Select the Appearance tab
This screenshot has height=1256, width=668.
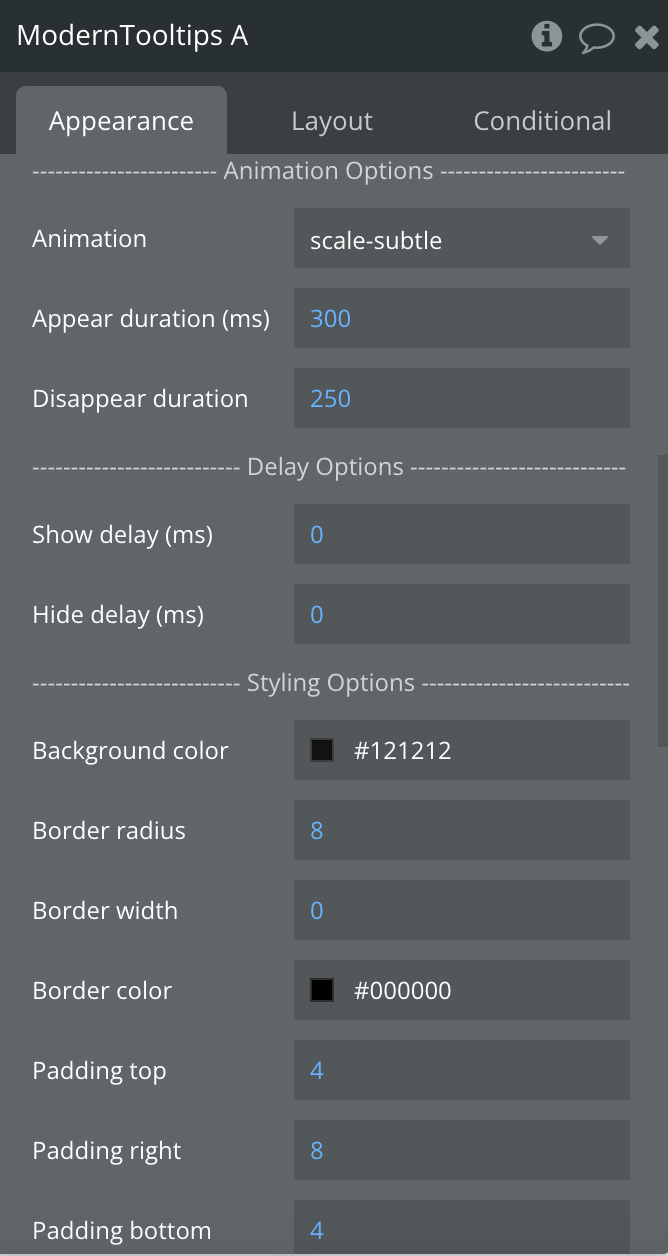click(121, 121)
